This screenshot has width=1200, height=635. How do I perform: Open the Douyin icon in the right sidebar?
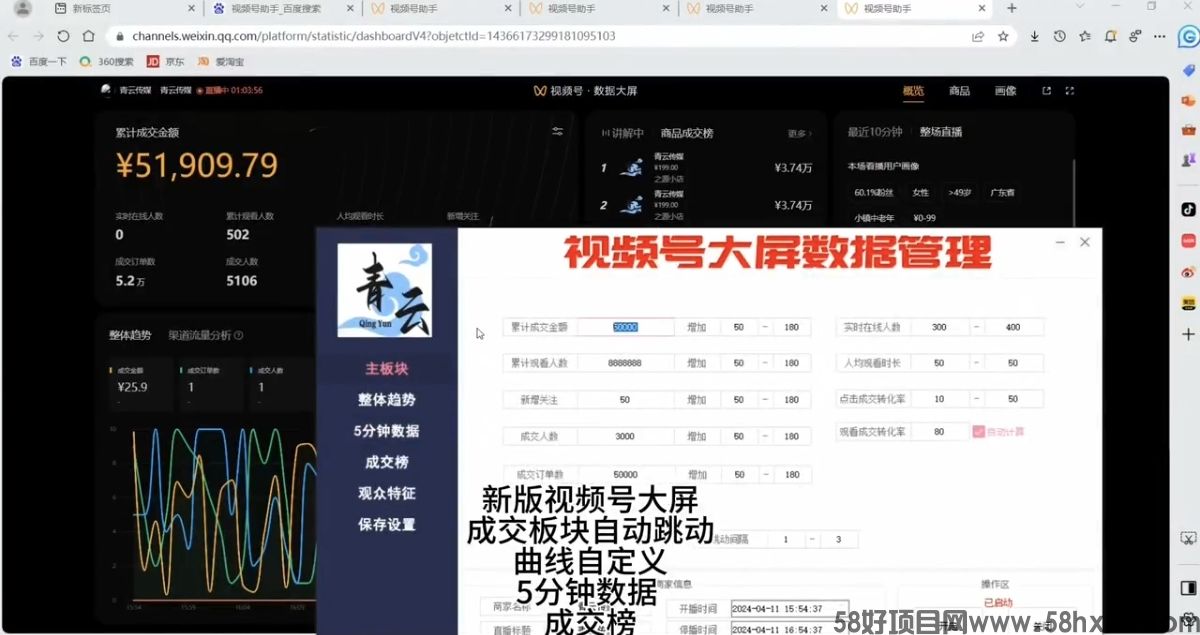coord(1188,210)
